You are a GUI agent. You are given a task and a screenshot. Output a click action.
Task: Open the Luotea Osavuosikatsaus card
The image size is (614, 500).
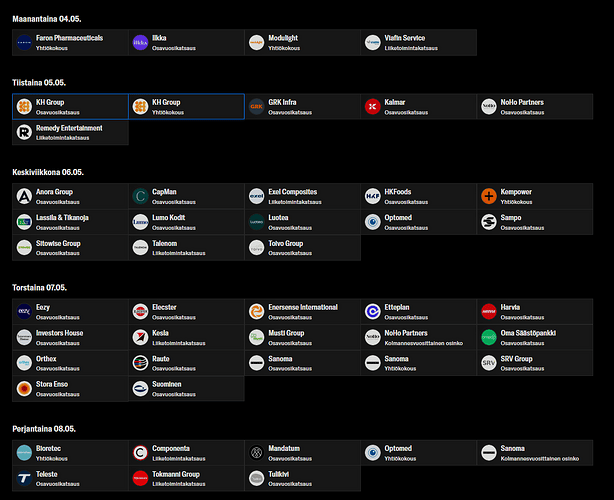(x=302, y=222)
